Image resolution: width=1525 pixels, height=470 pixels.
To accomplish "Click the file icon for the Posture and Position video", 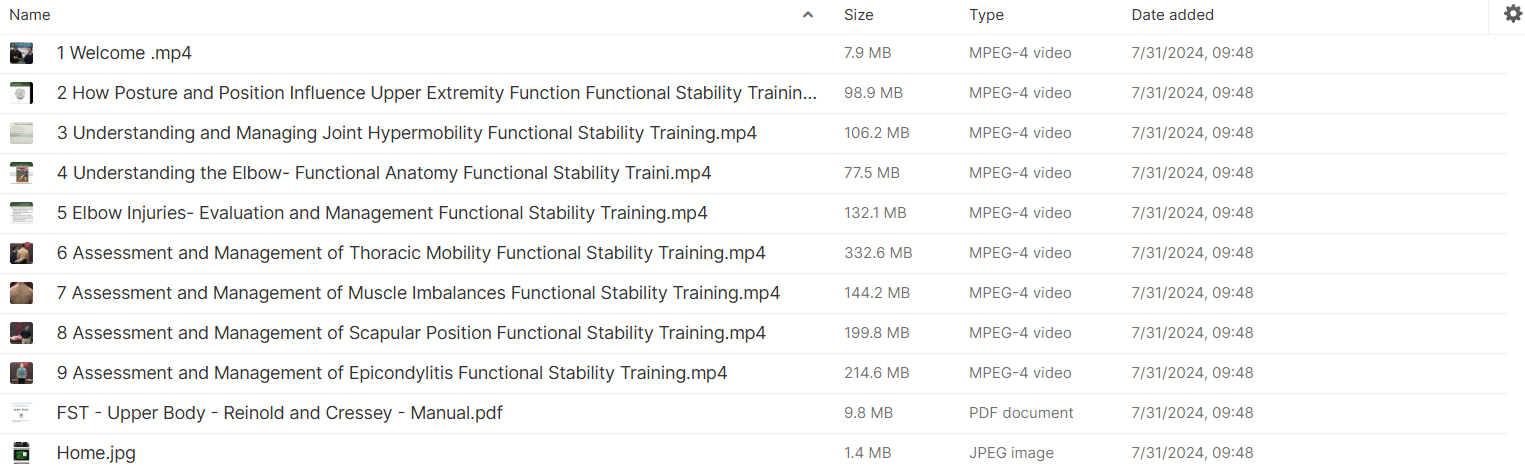I will (x=21, y=93).
